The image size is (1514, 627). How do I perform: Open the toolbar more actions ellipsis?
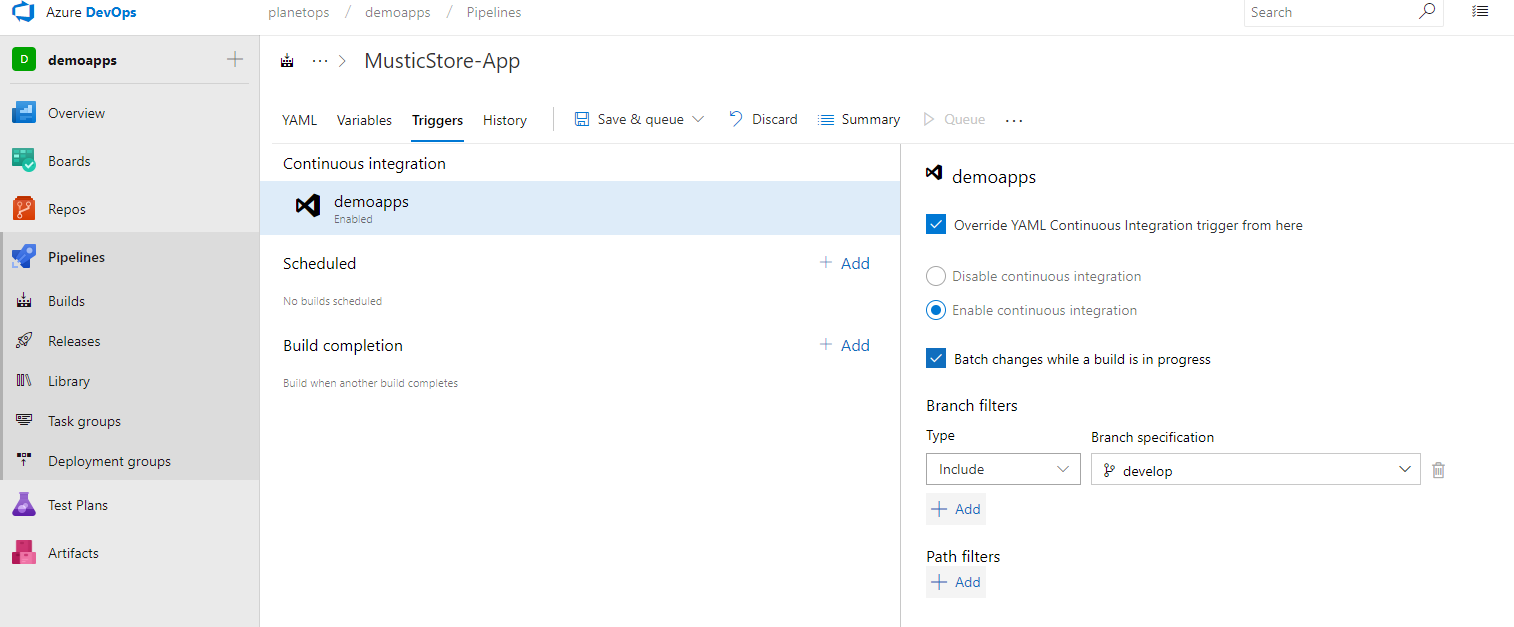[x=1014, y=120]
